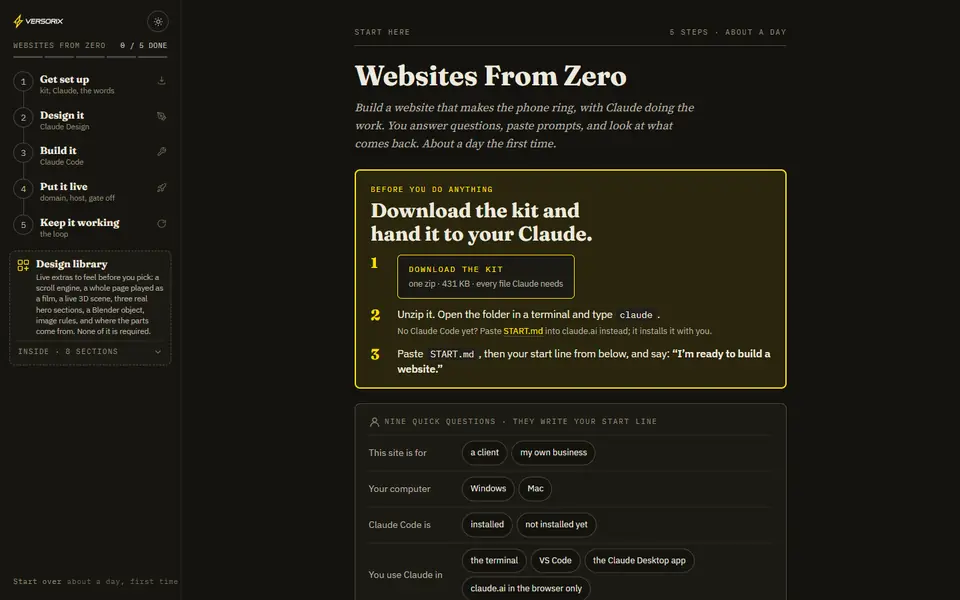Click the '5 STEPS · ABOUT A DAY' label

(x=727, y=32)
